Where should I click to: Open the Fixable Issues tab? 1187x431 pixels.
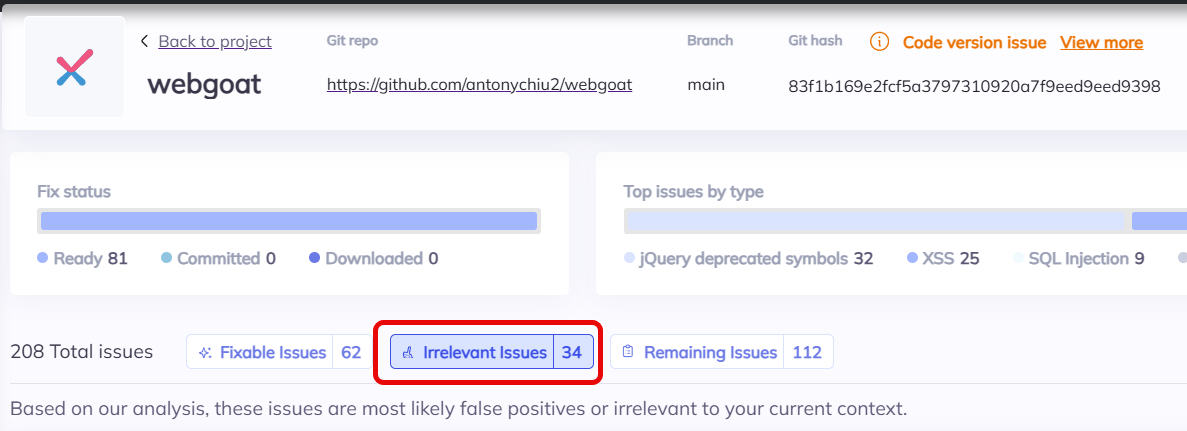coord(273,352)
